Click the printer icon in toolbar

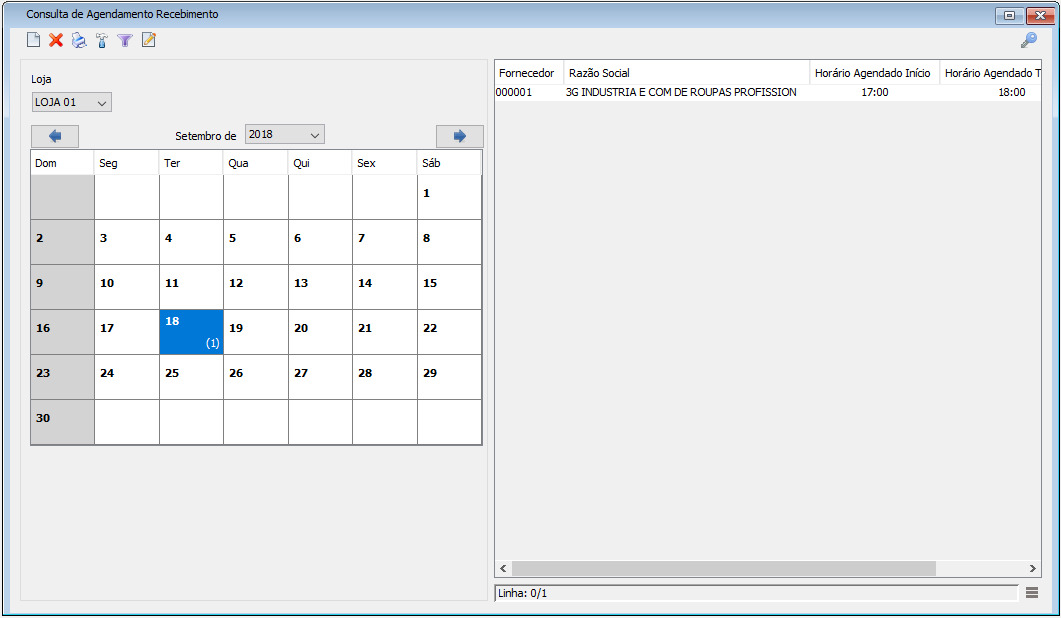tap(79, 41)
